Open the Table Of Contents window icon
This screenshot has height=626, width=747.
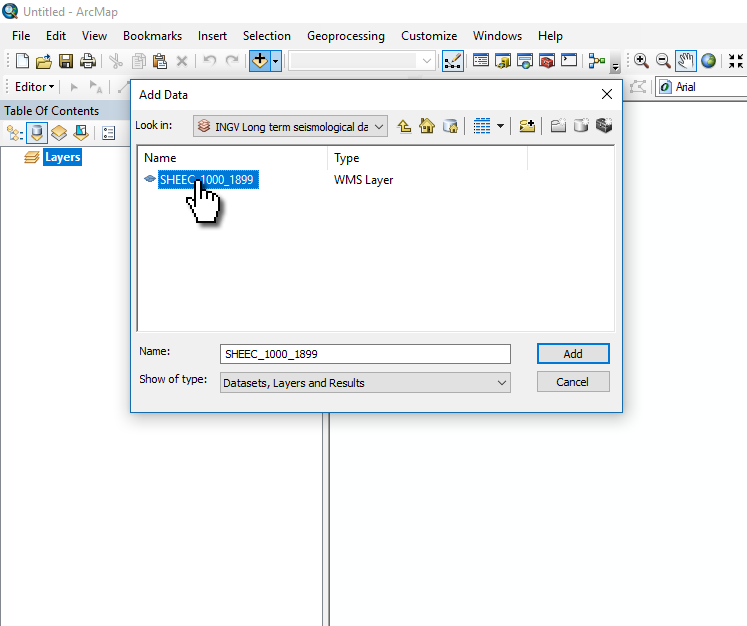pyautogui.click(x=481, y=61)
